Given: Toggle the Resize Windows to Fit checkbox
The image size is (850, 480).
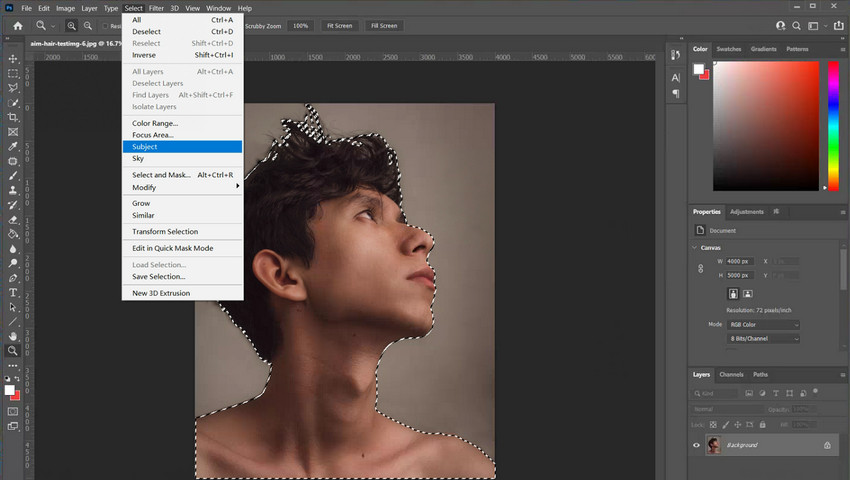Looking at the screenshot, I should (x=105, y=25).
